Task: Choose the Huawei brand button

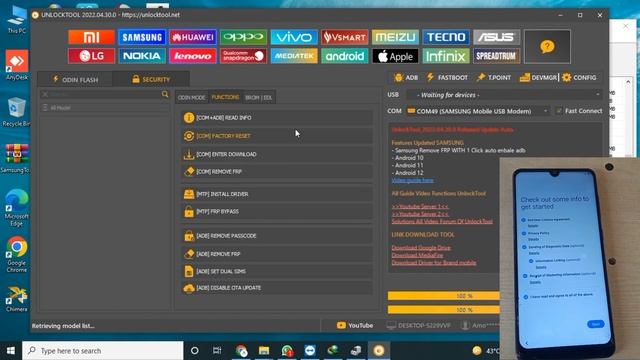Action: [193, 37]
